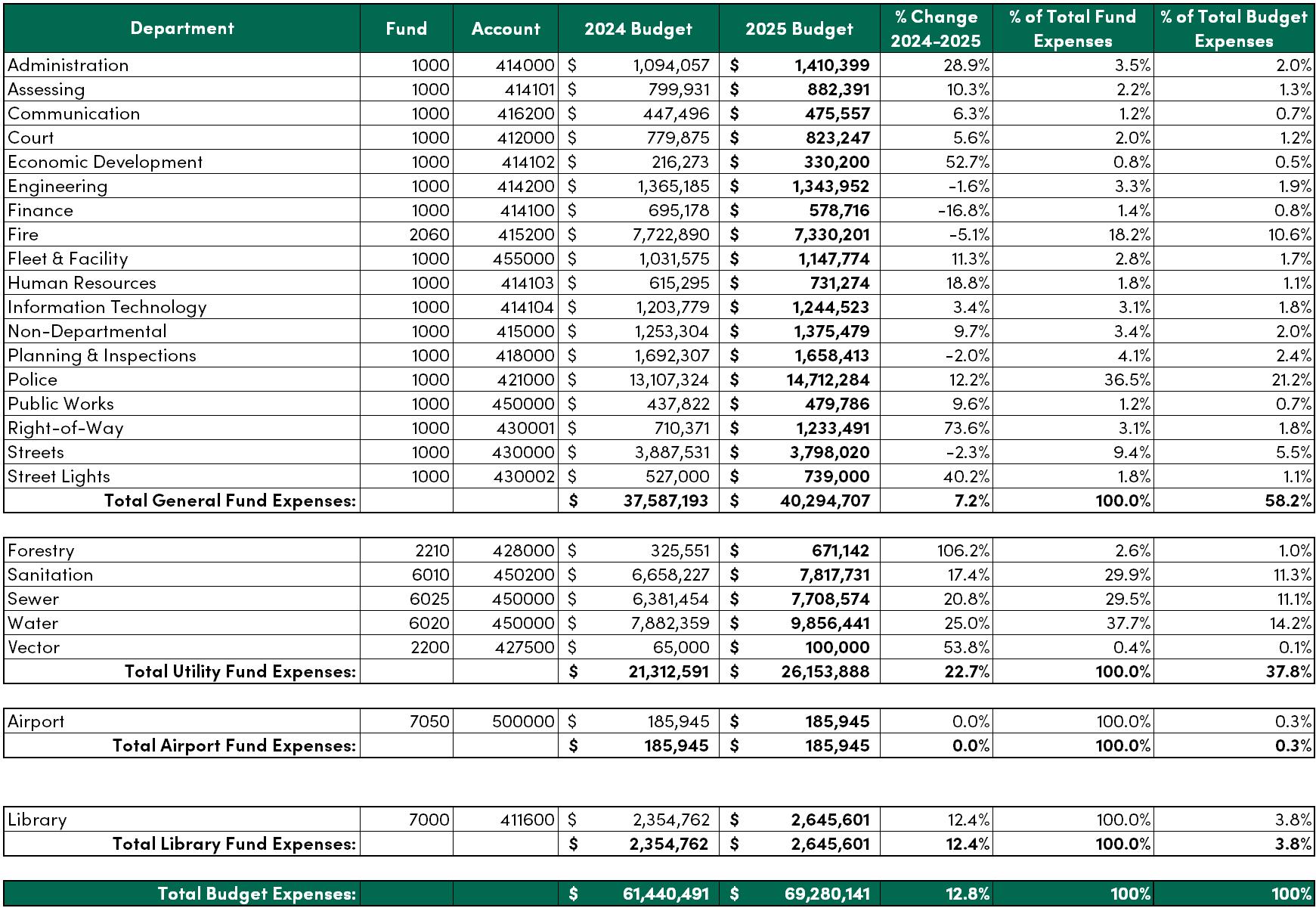Click the General Fund 2025 total 40,294,707

point(825,500)
